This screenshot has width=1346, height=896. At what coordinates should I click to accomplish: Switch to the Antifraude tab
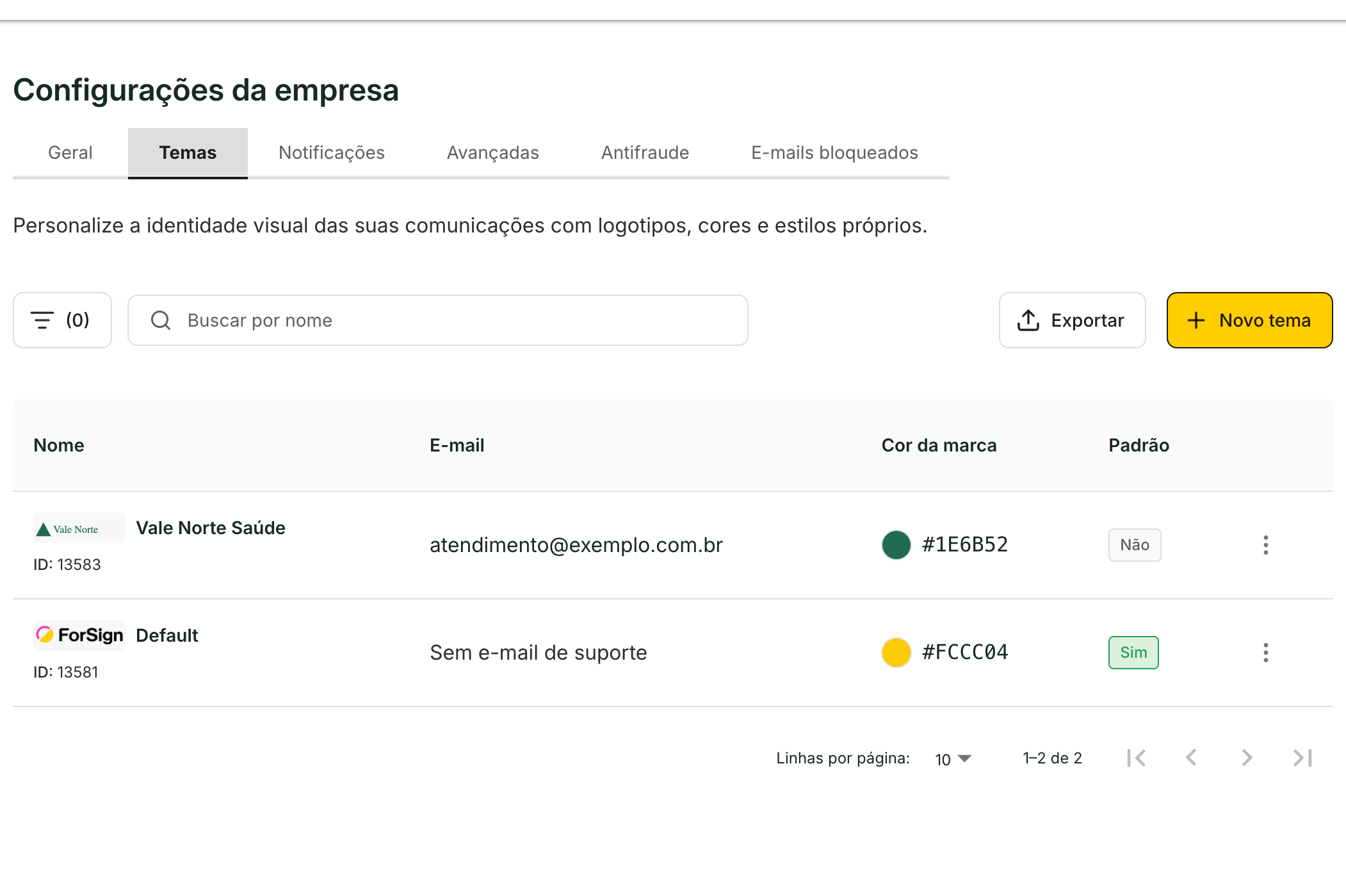(x=645, y=152)
